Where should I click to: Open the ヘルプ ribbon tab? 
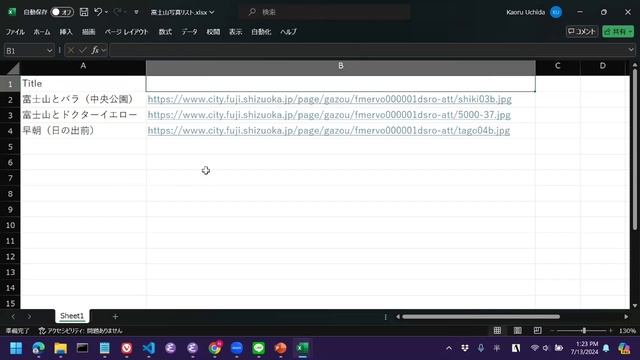[x=289, y=32]
